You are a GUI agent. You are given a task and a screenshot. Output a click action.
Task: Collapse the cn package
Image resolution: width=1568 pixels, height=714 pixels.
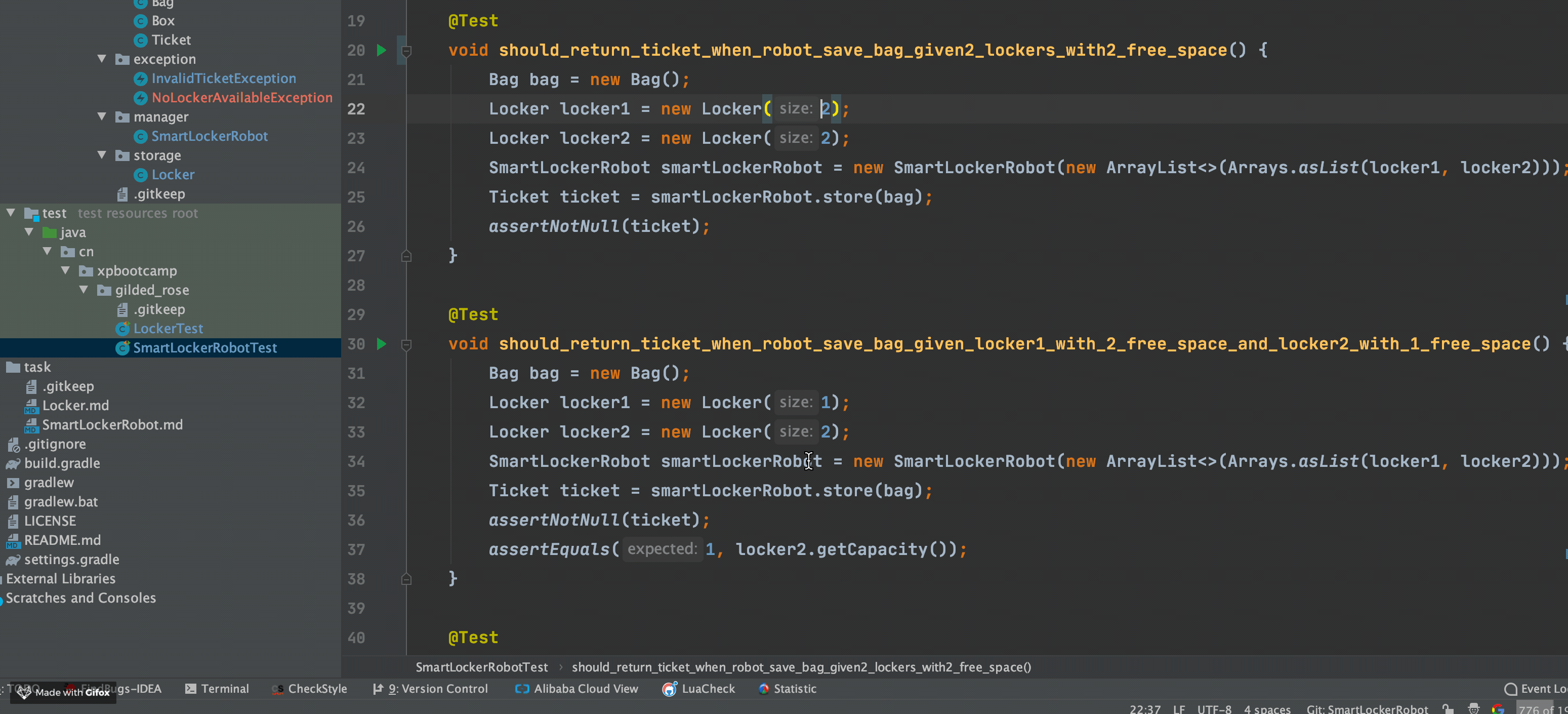click(48, 252)
